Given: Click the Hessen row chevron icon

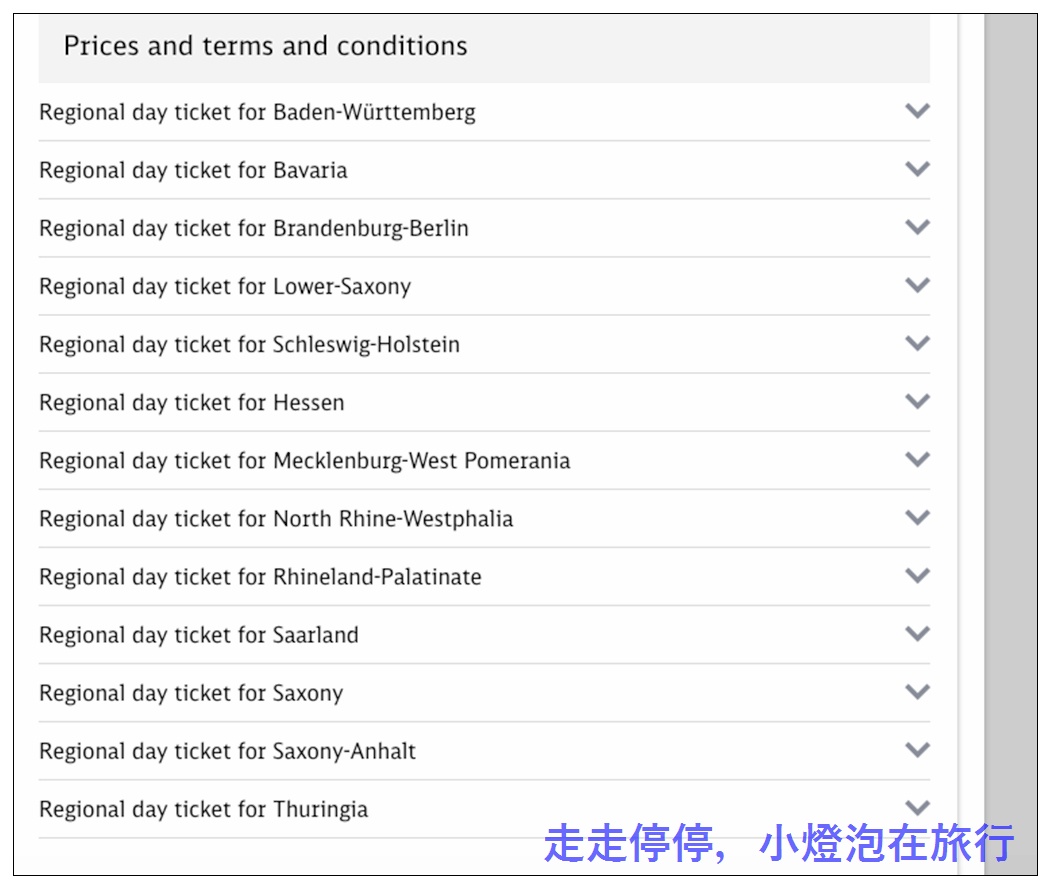Looking at the screenshot, I should (x=917, y=401).
